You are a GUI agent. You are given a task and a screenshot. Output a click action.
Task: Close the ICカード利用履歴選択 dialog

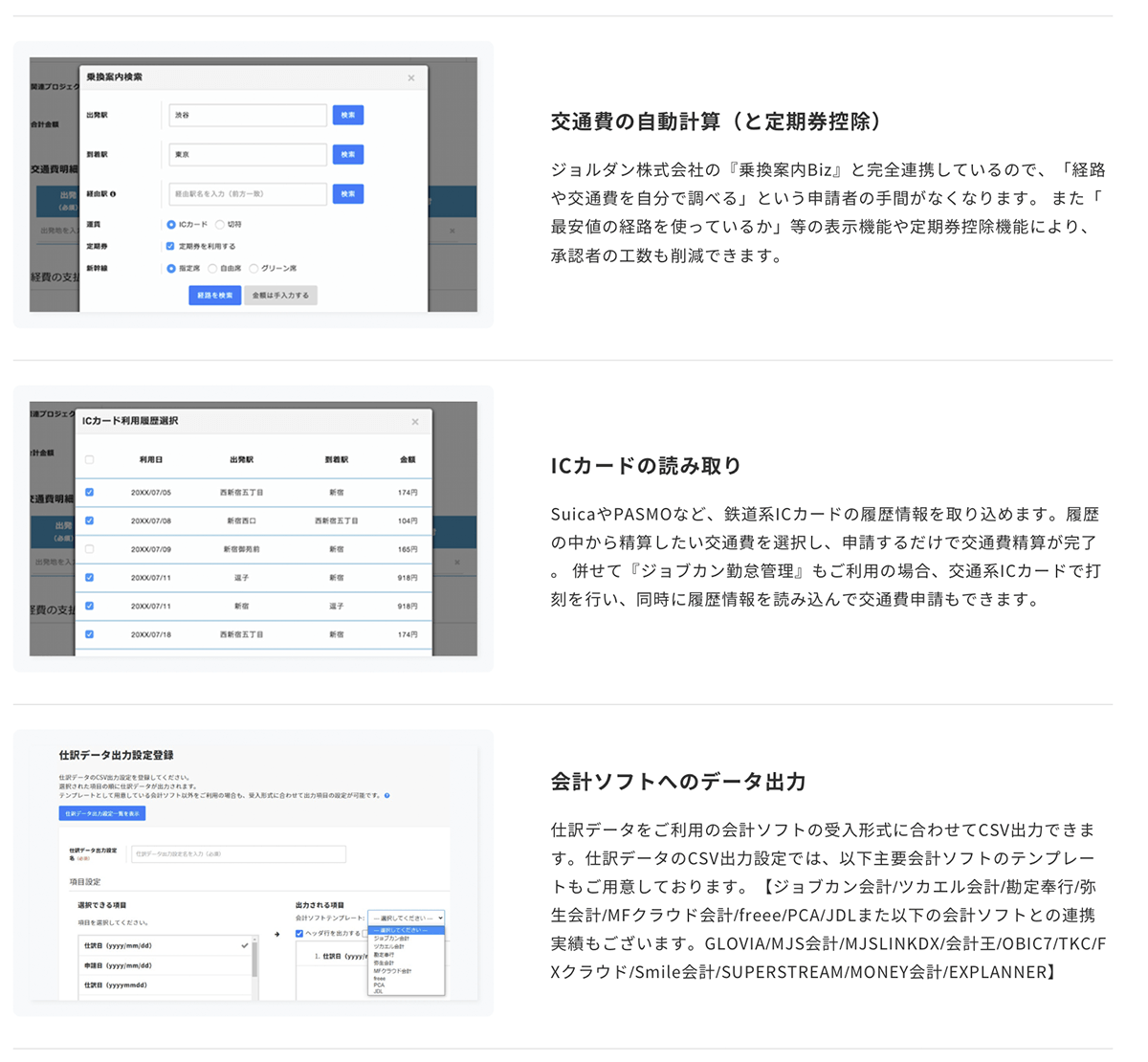click(x=415, y=422)
